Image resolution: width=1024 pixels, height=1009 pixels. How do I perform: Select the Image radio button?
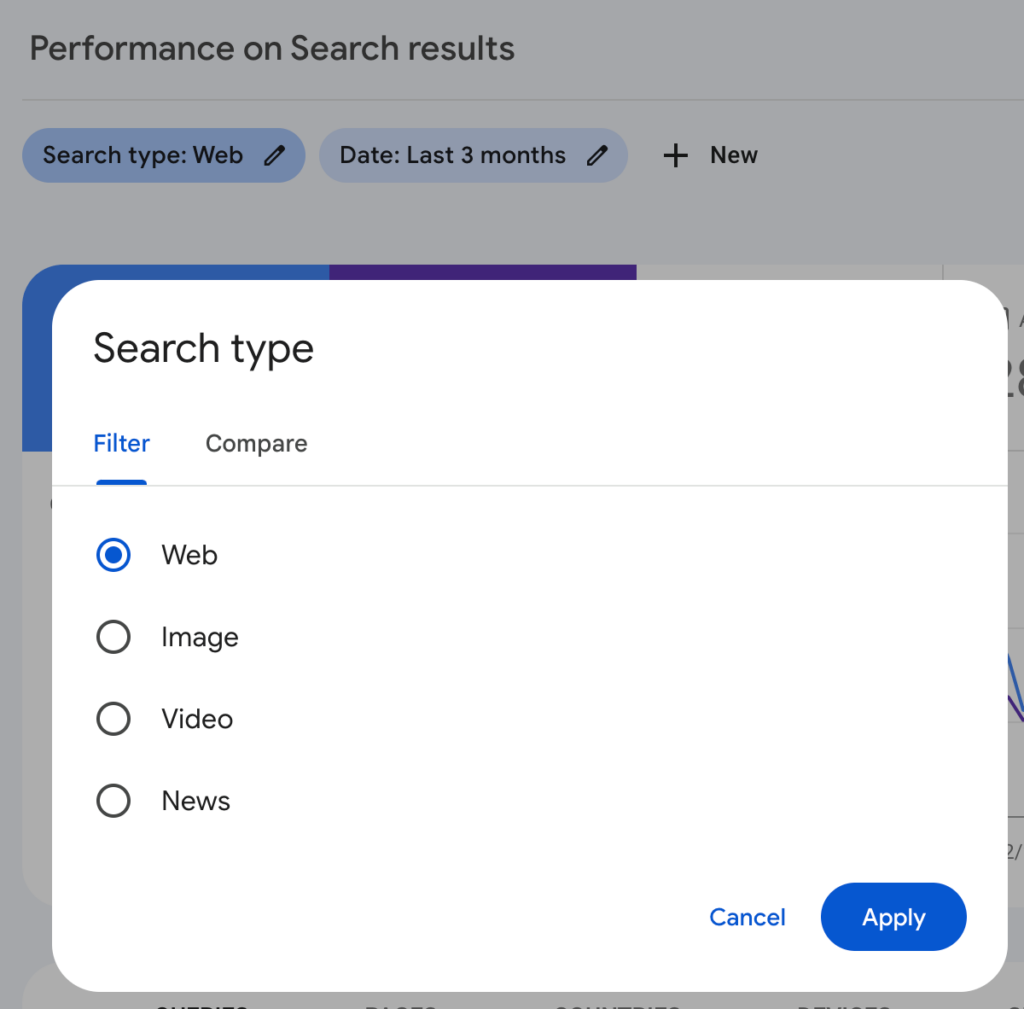113,637
